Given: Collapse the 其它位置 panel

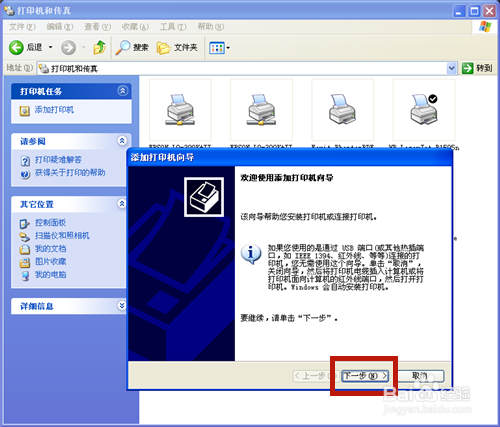Looking at the screenshot, I should pos(122,204).
